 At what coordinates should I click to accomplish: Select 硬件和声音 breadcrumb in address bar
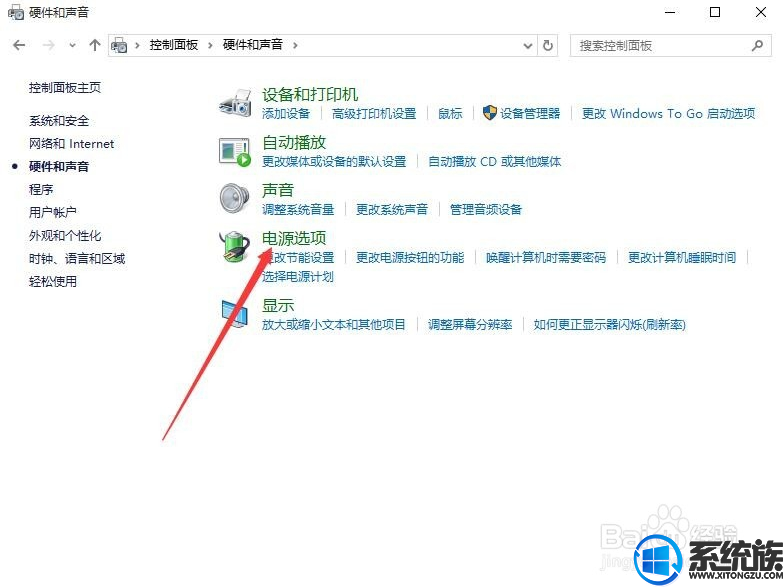pyautogui.click(x=252, y=45)
